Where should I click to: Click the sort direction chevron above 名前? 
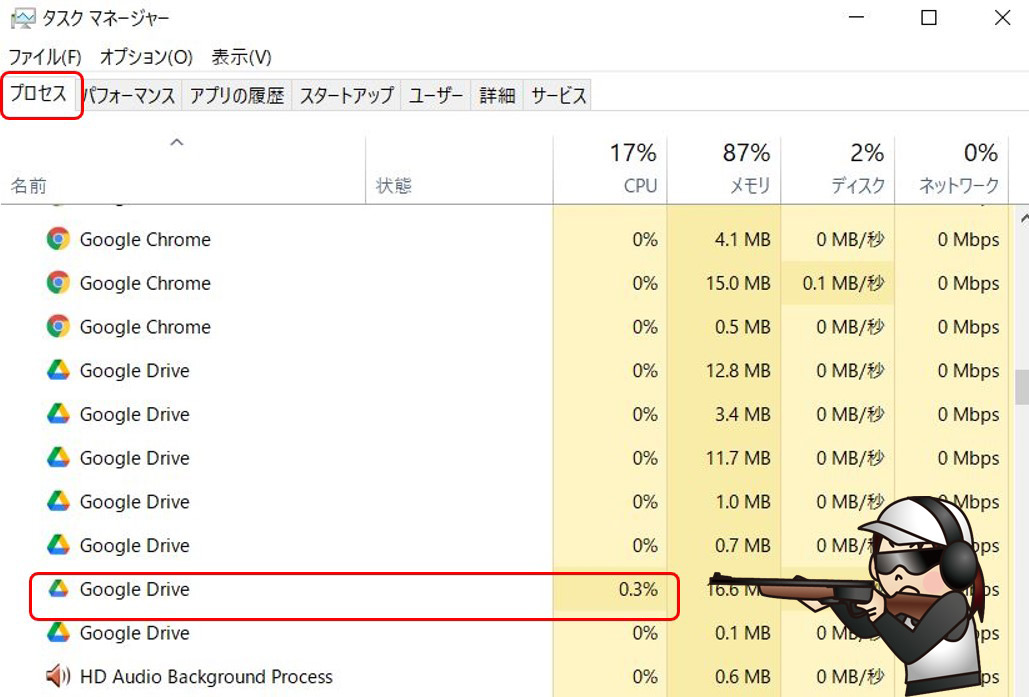click(x=177, y=142)
